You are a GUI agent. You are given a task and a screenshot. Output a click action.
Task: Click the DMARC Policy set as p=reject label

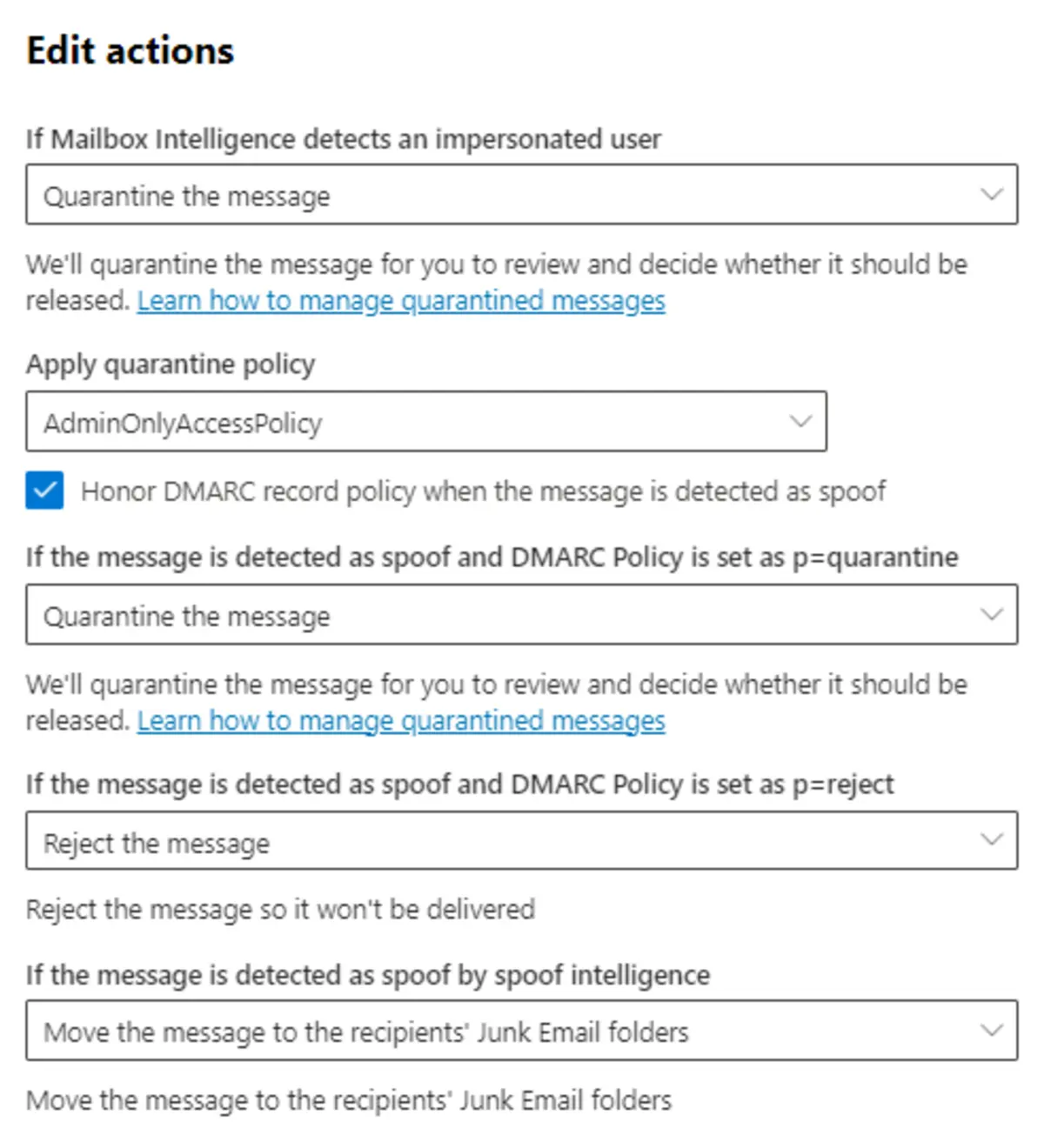(459, 784)
